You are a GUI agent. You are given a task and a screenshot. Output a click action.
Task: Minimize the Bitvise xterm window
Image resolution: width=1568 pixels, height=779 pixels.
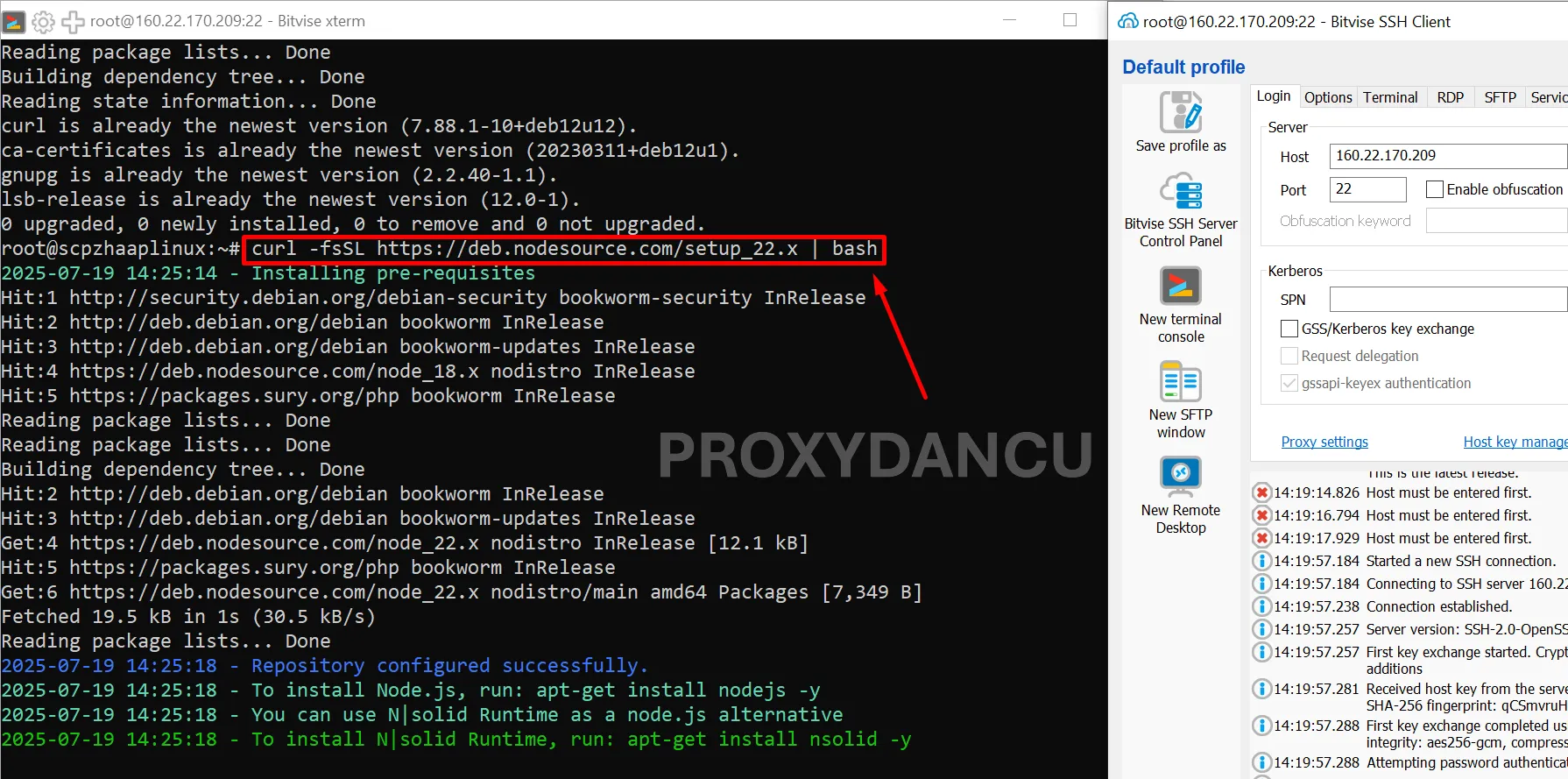click(x=1009, y=20)
